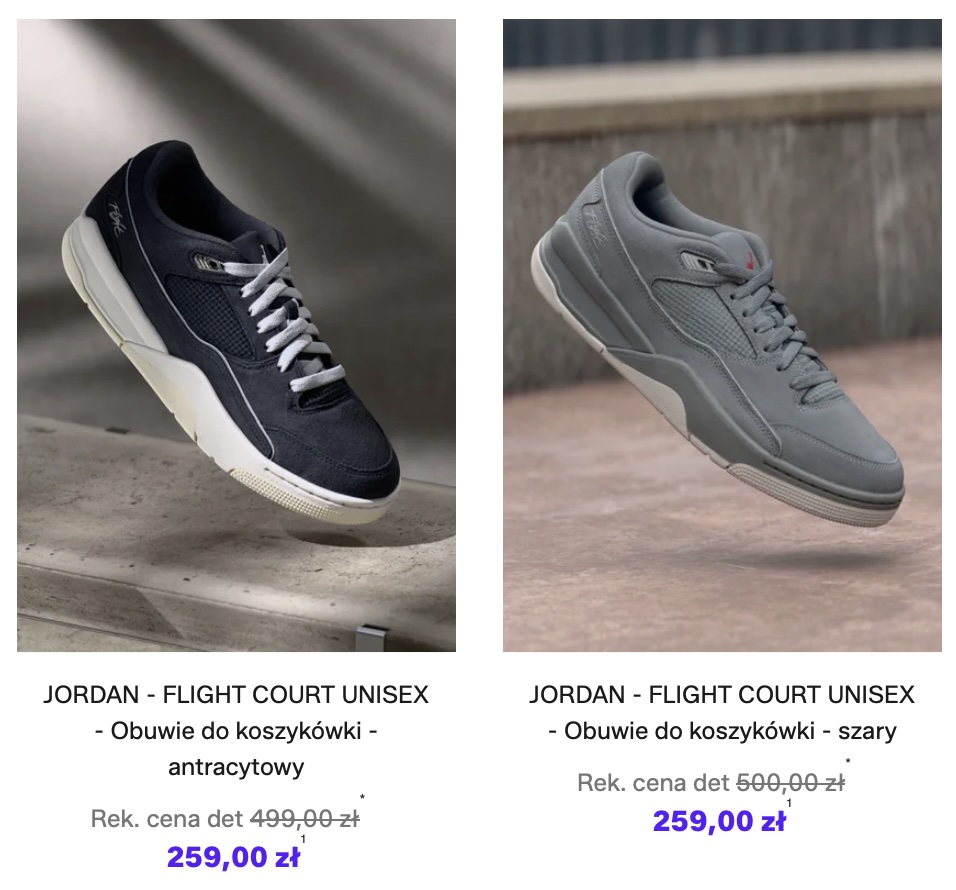Click the asterisk footnote after 499,00 zł
The height and width of the screenshot is (890, 956).
[x=362, y=797]
